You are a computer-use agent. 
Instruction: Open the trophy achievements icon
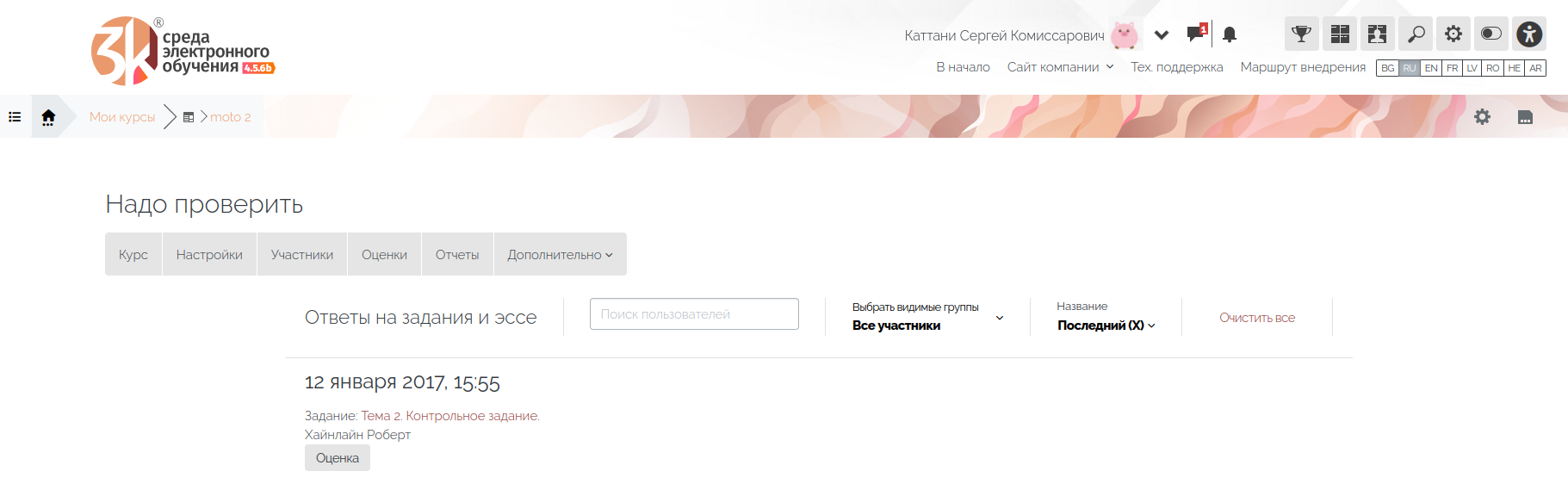pos(1301,34)
